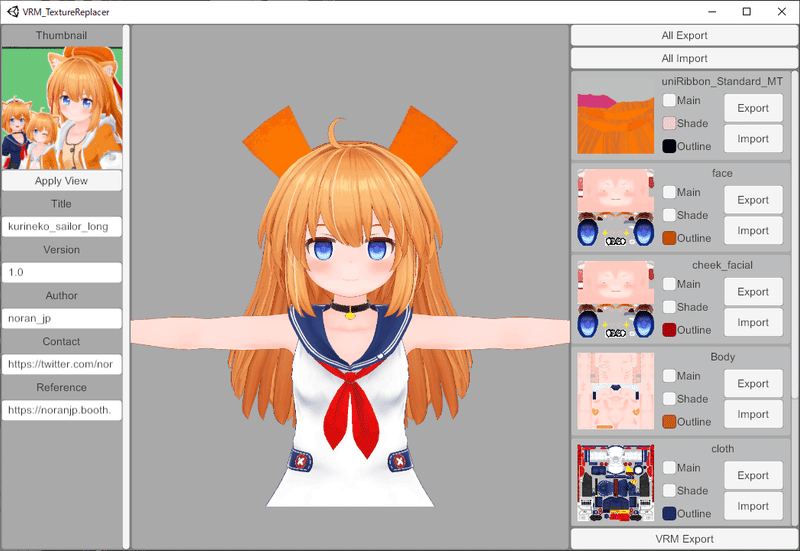Focus the Version field showing 1.0
The height and width of the screenshot is (551, 800).
tap(62, 272)
